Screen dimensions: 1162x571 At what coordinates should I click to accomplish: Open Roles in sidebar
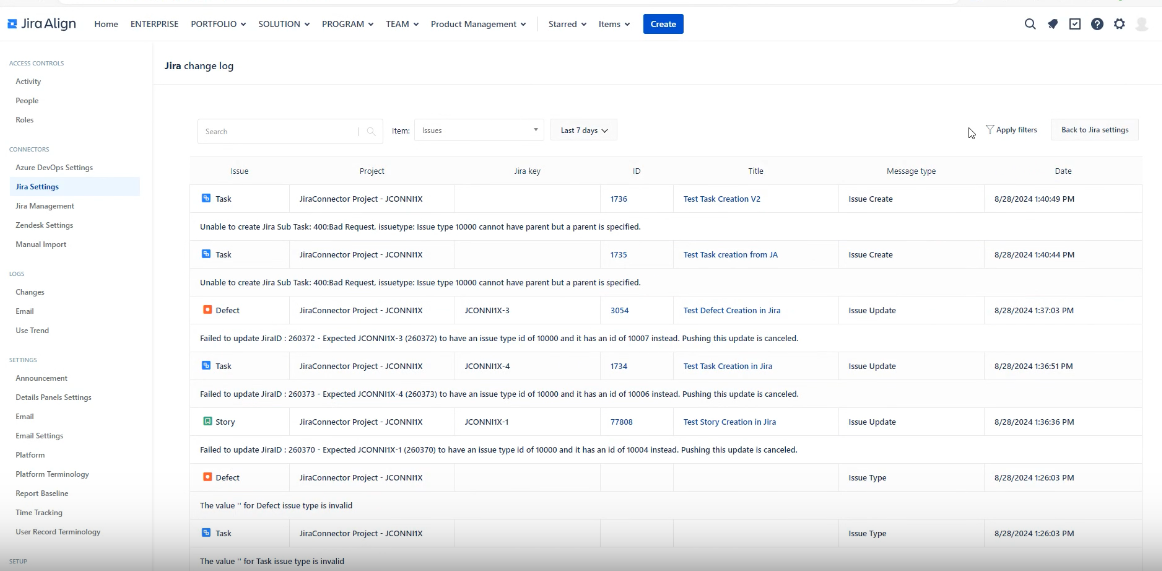point(24,120)
